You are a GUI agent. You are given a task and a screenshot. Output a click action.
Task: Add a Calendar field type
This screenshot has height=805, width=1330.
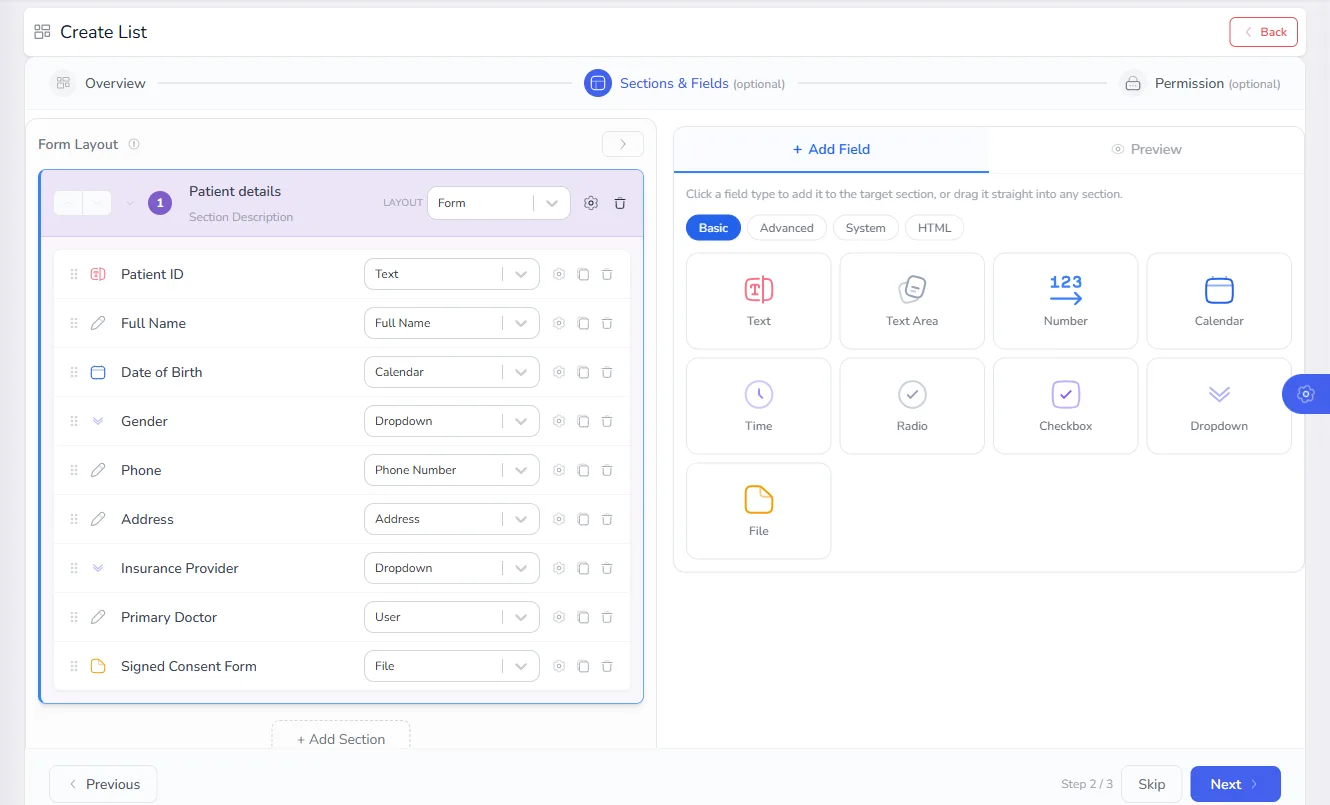click(1219, 301)
